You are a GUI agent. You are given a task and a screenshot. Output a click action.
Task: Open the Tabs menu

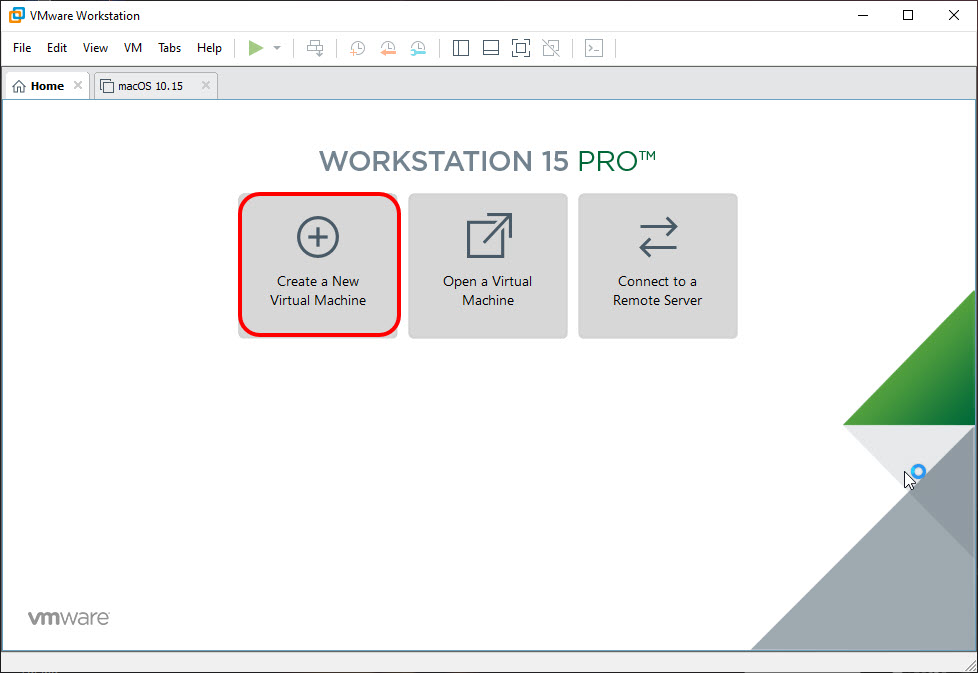click(x=169, y=48)
